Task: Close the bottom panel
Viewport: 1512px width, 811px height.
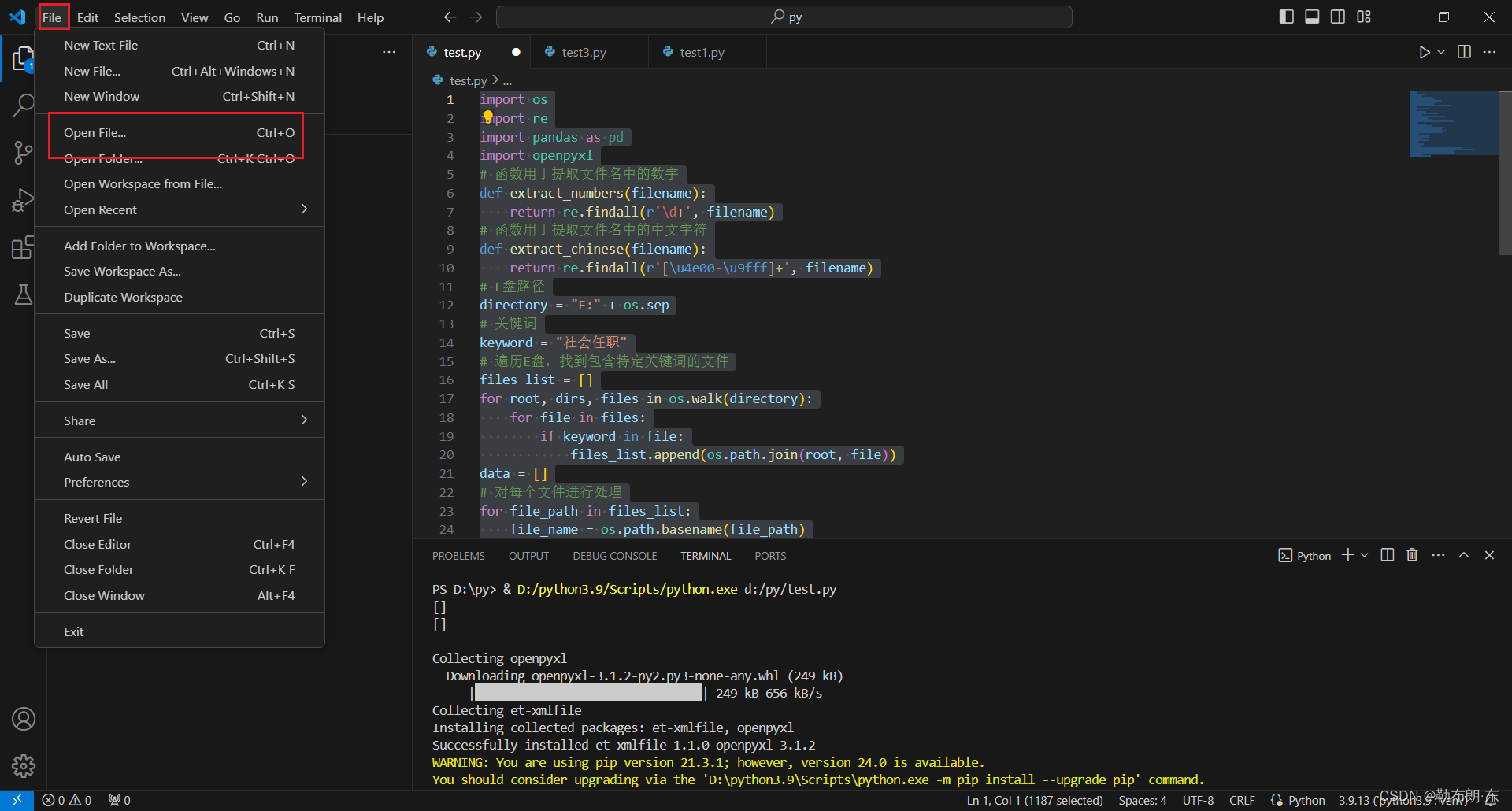Action: [x=1489, y=555]
